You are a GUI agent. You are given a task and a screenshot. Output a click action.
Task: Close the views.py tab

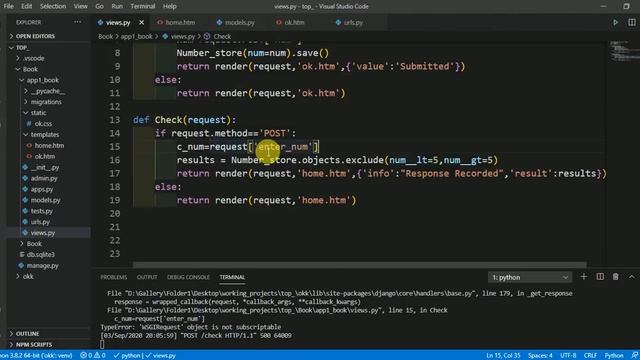[x=141, y=22]
